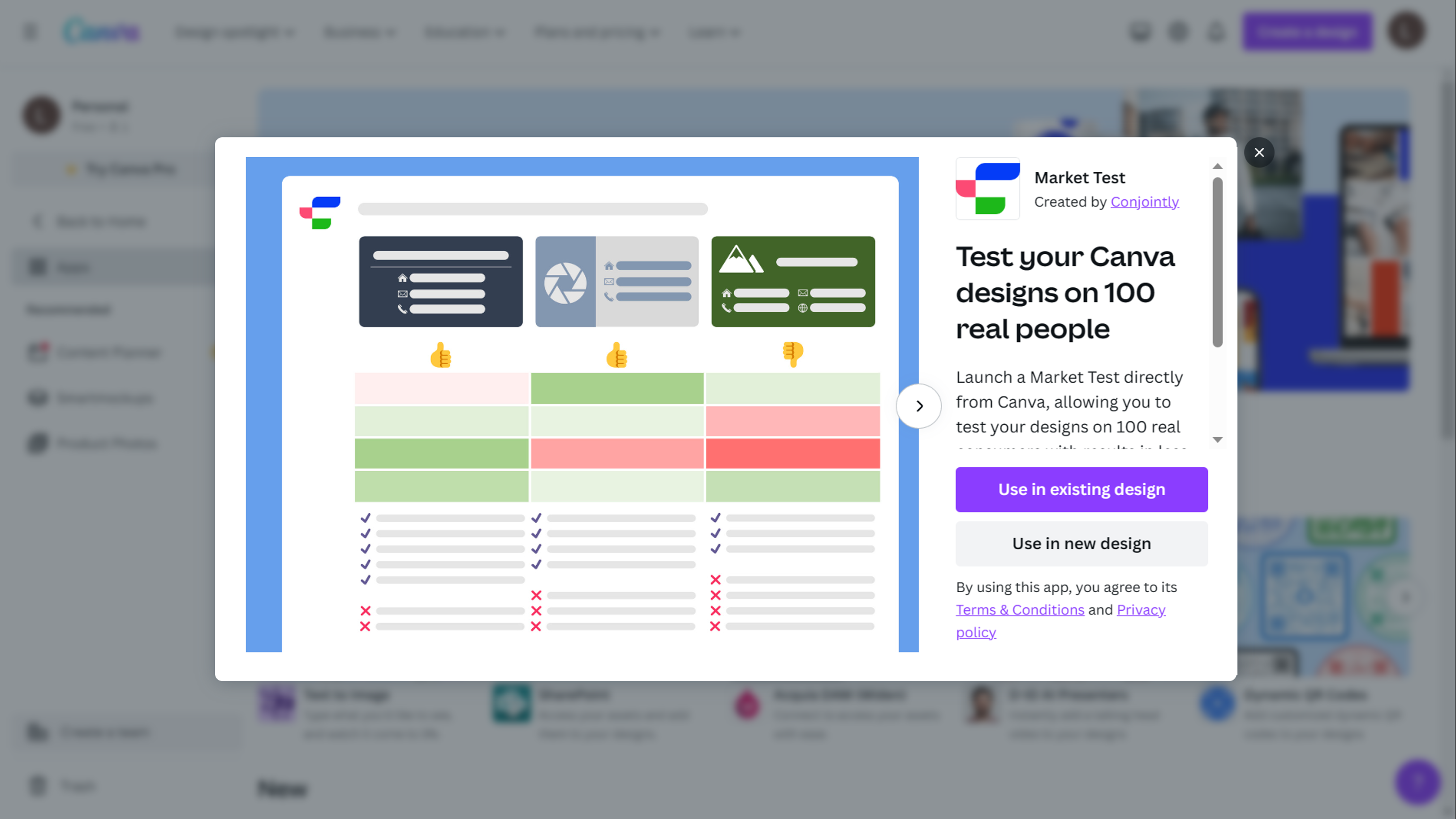This screenshot has width=1456, height=819.
Task: Advance the preview carousel with the arrow
Action: coord(918,406)
